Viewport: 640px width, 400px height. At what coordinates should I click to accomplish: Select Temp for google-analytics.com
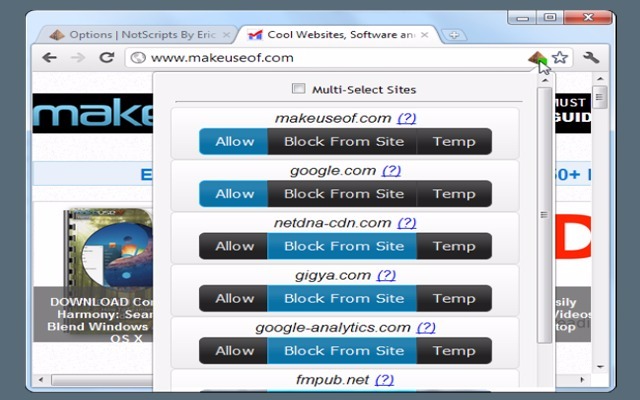tap(454, 350)
